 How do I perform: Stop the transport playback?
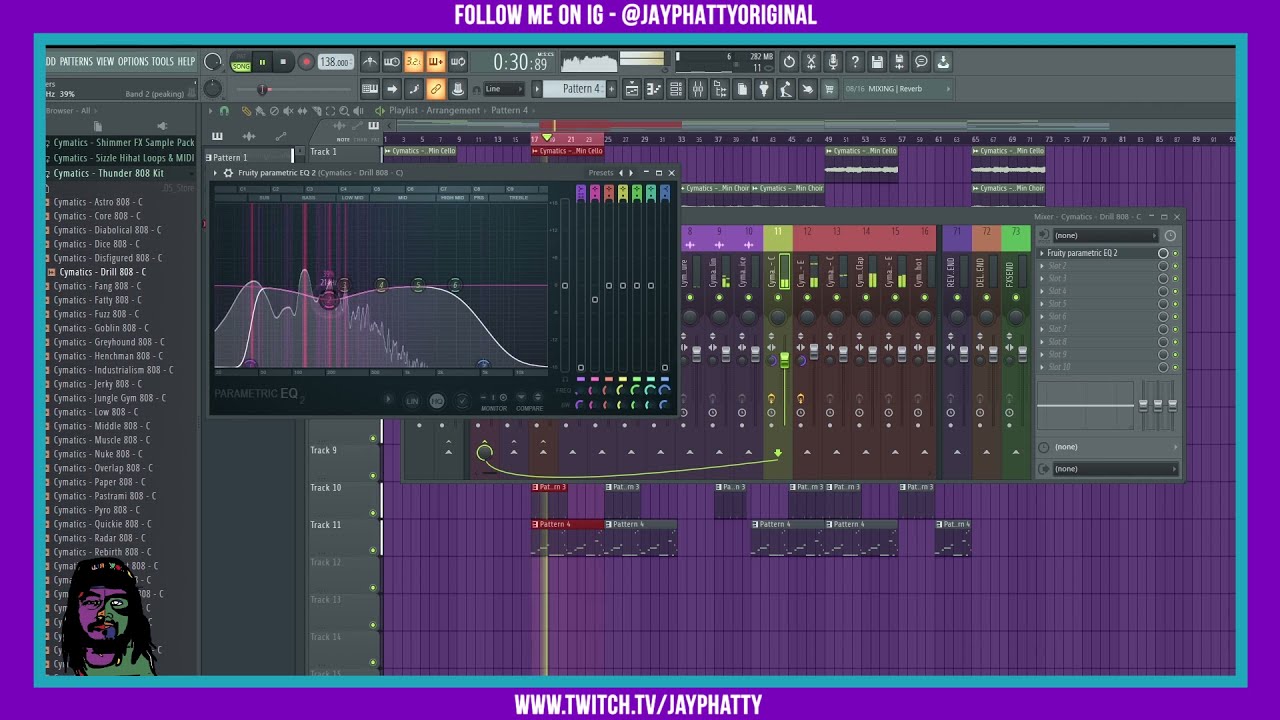(x=283, y=62)
